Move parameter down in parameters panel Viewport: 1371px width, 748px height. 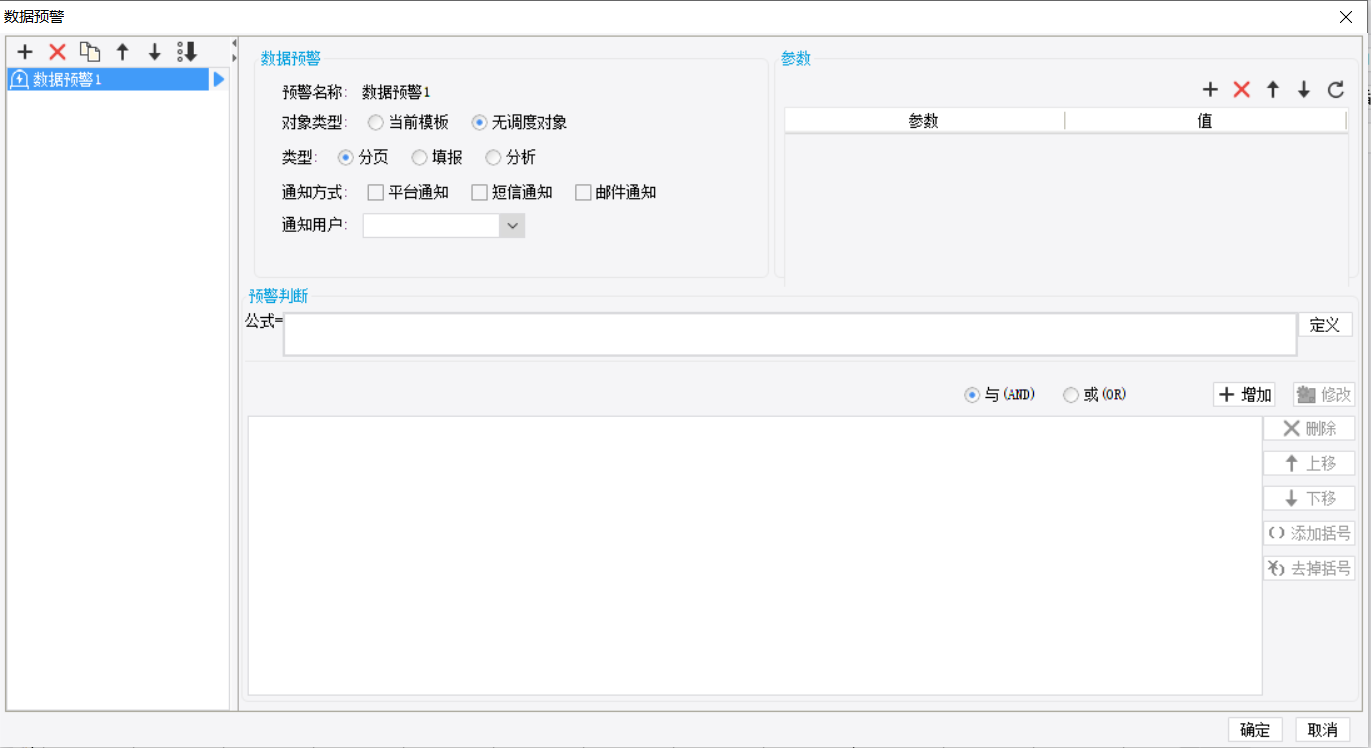pos(1304,90)
